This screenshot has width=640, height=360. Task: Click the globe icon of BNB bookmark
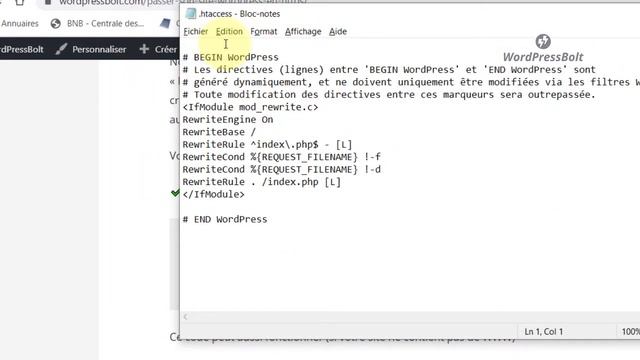(x=56, y=24)
